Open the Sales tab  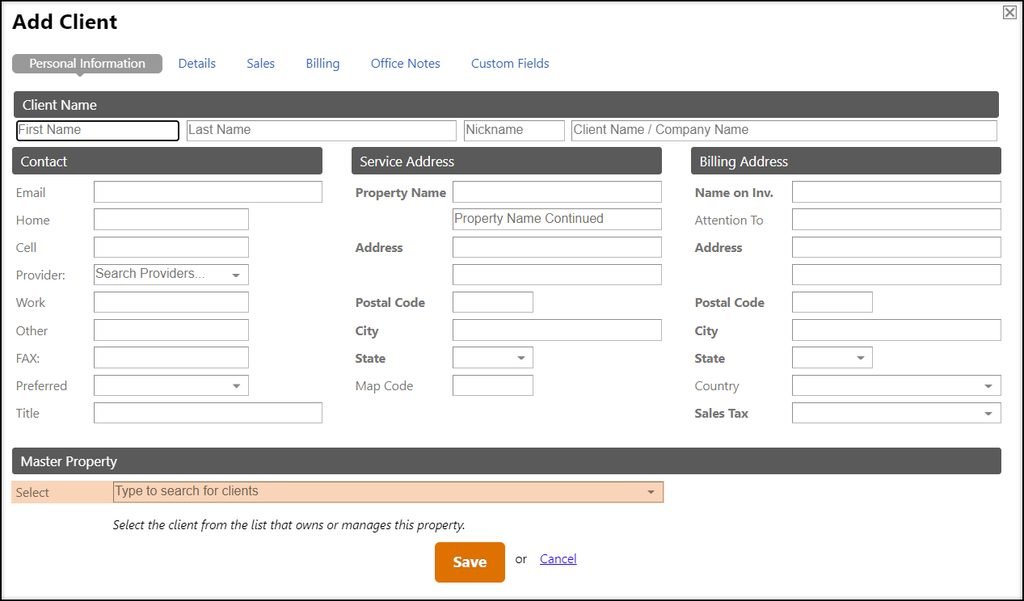tap(261, 63)
